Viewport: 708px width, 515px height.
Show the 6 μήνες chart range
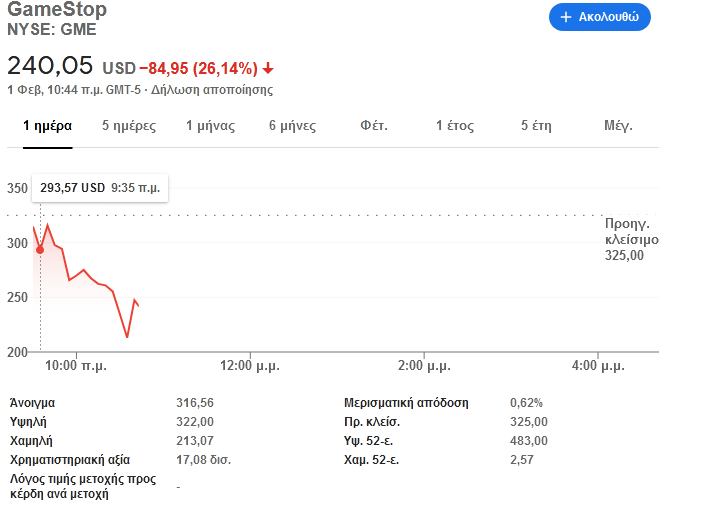coord(292,125)
